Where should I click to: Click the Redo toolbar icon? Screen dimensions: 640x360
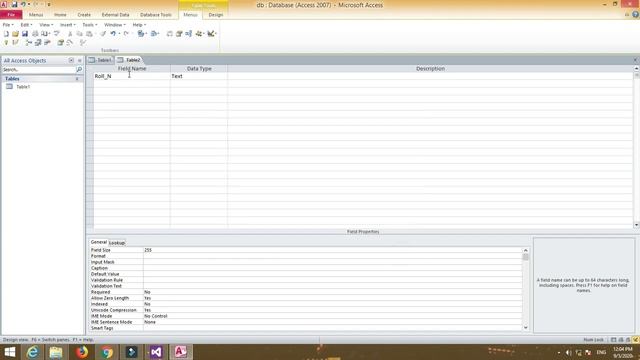point(126,34)
